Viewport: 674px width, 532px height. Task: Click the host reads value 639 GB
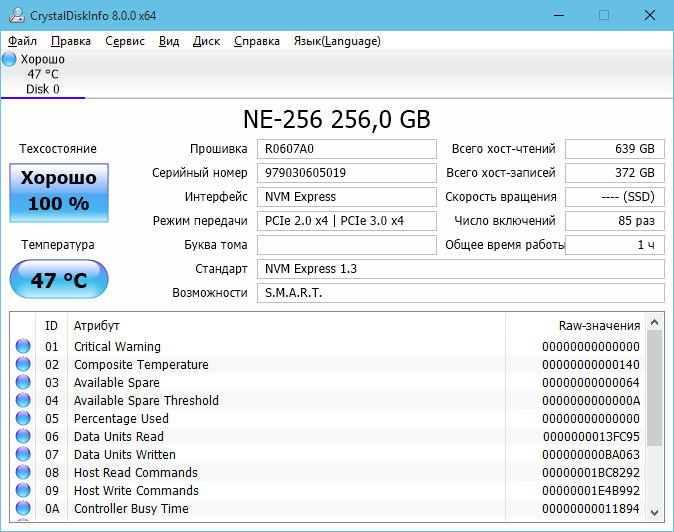tap(615, 149)
